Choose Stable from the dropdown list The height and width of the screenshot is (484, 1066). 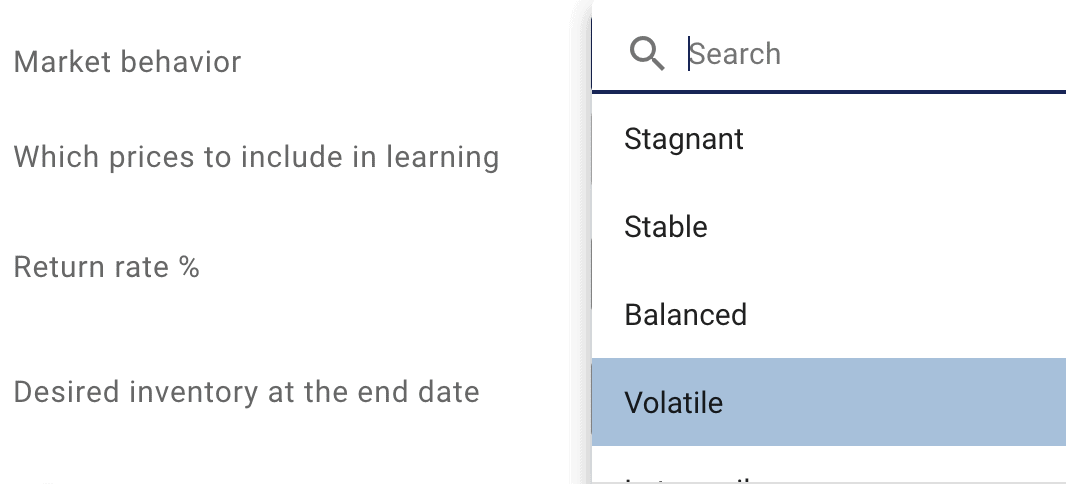coord(829,226)
